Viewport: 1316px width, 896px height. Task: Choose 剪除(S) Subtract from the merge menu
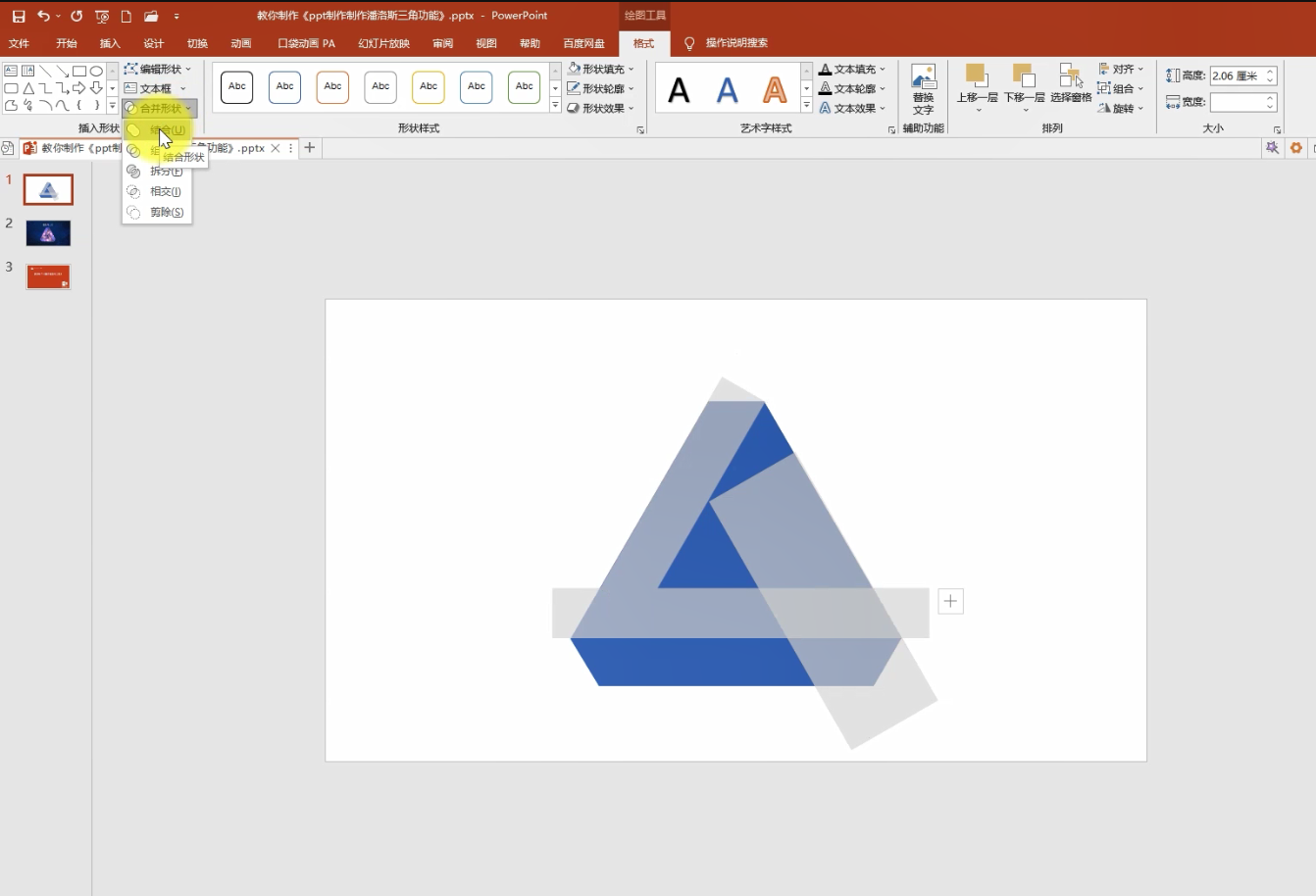[157, 213]
